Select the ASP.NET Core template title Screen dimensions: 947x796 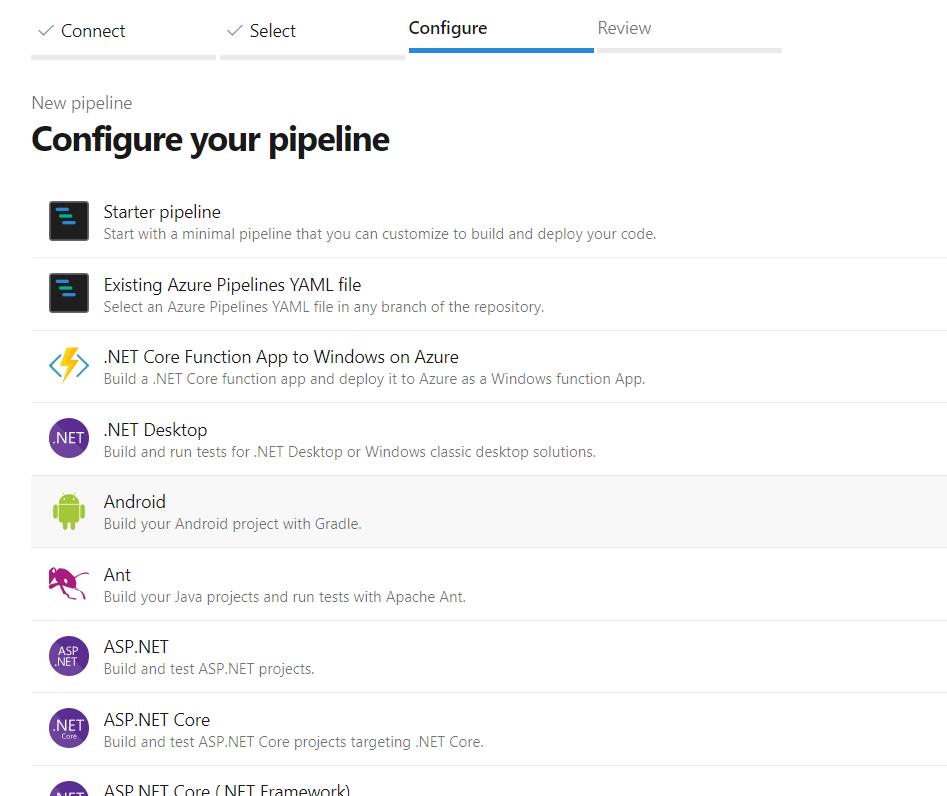pyautogui.click(x=156, y=720)
